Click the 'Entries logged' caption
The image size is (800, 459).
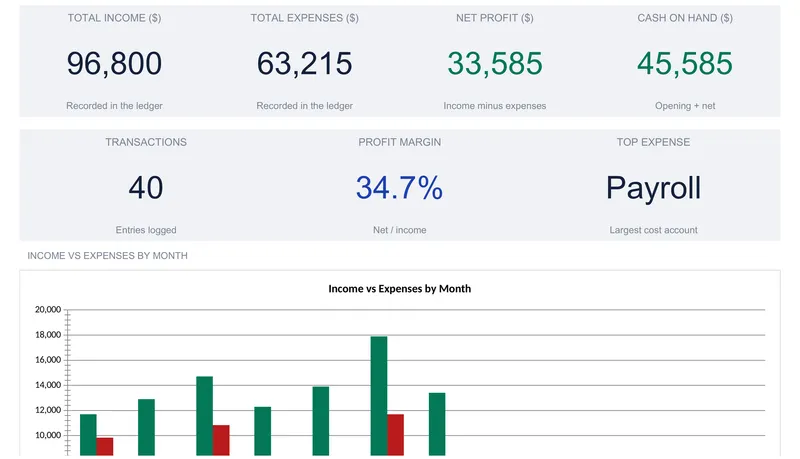[146, 230]
